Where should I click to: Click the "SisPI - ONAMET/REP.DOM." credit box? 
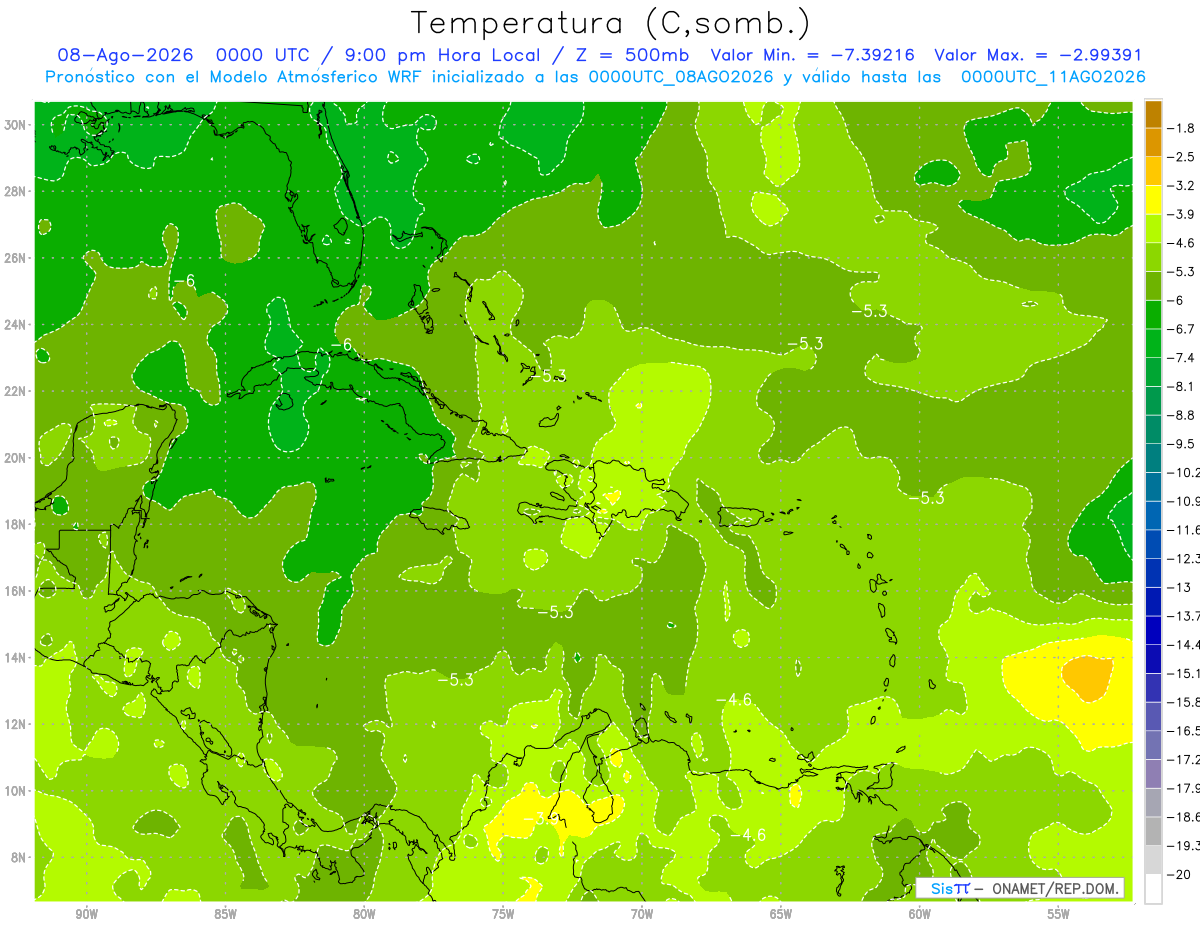1019,888
